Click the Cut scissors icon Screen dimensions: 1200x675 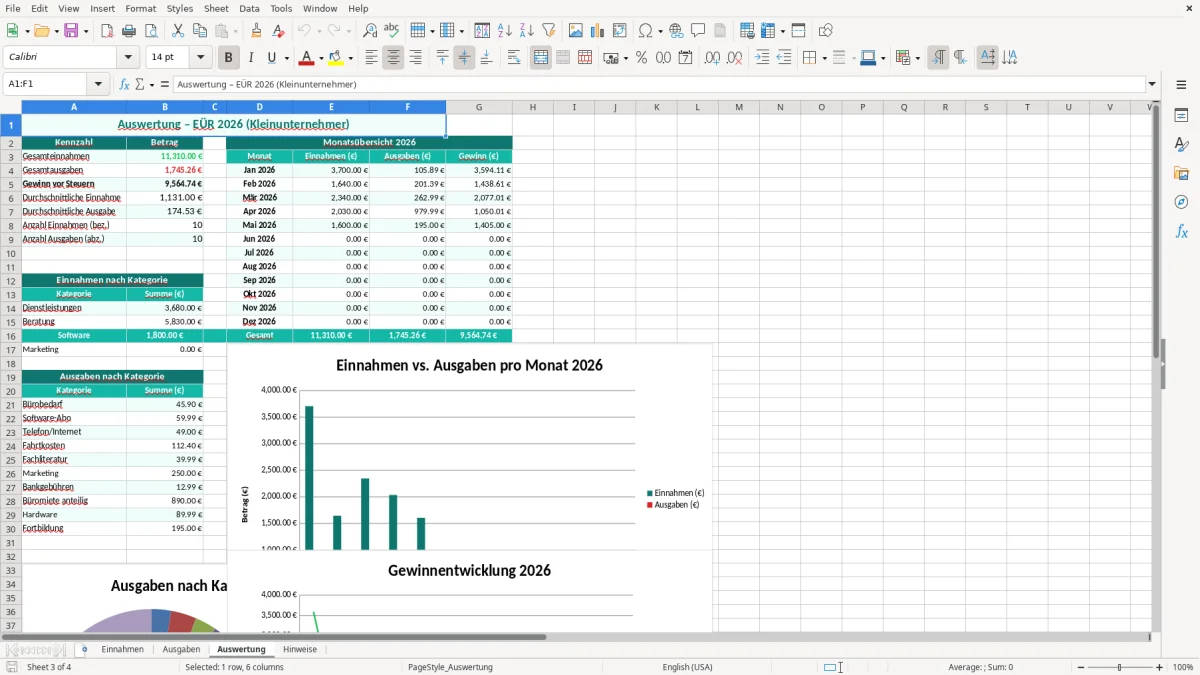pyautogui.click(x=178, y=30)
